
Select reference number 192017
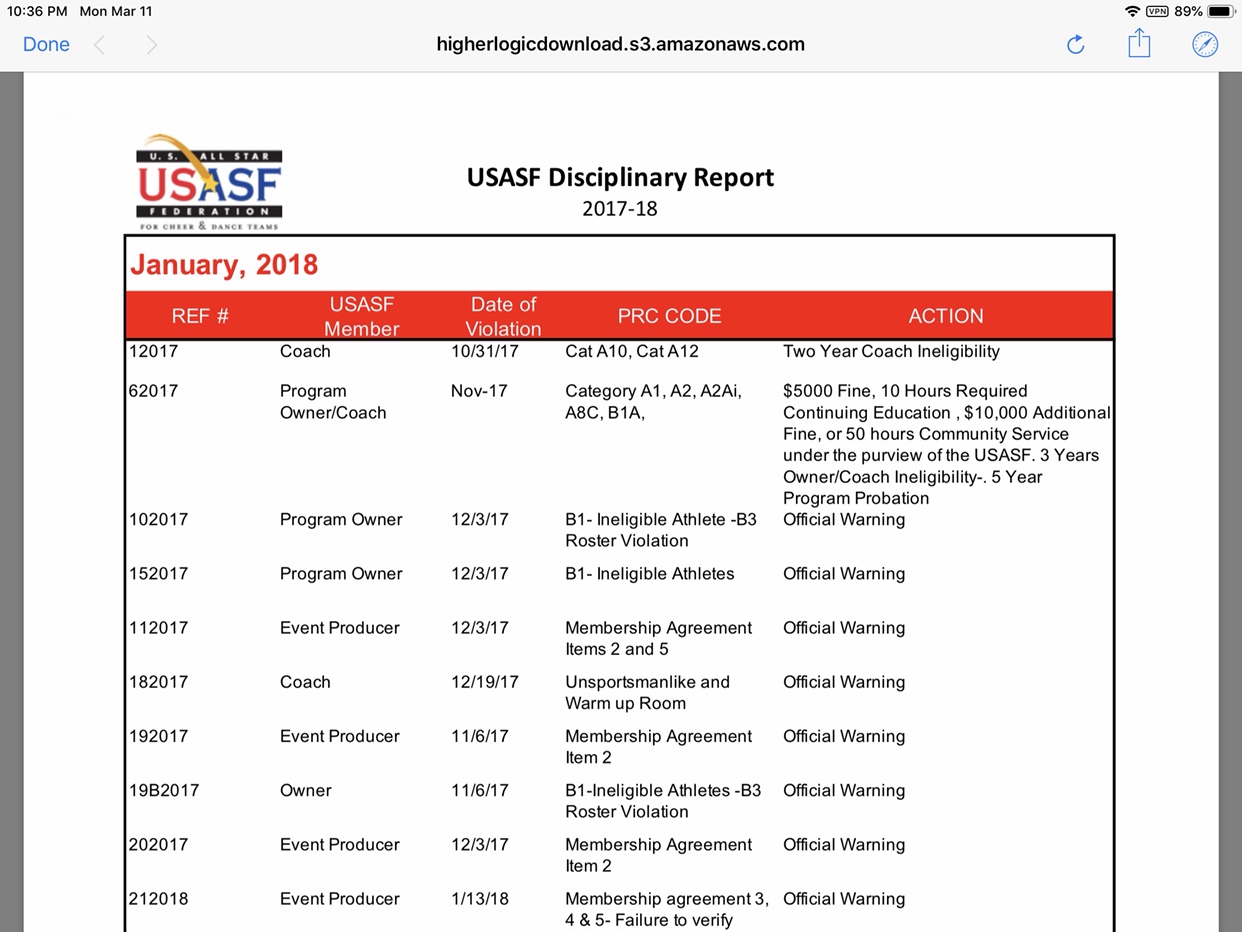click(x=158, y=735)
